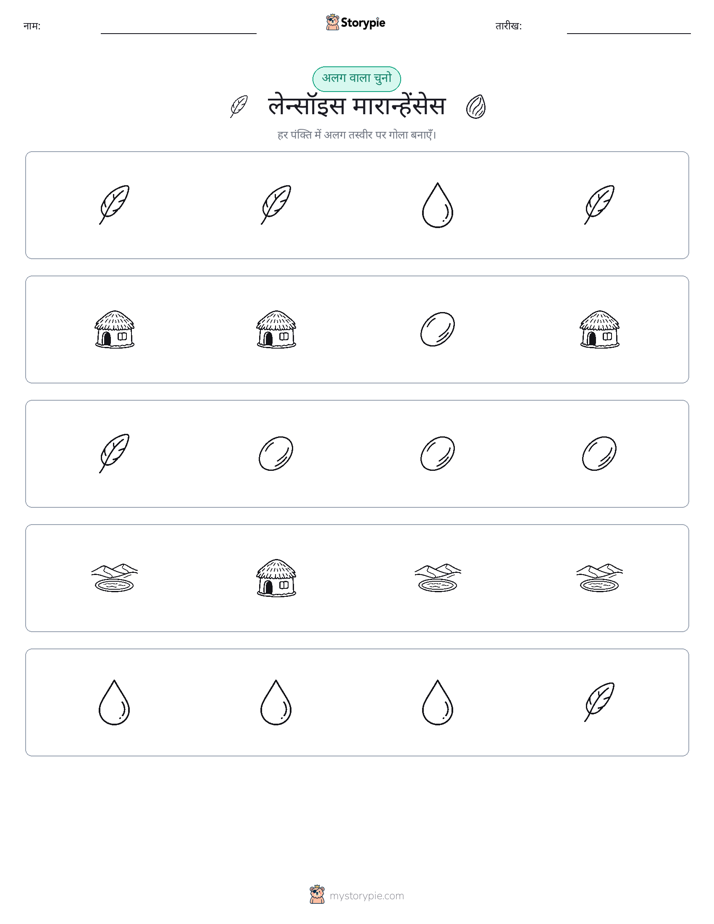Click the worksheet title लेन्सॉइस मारान्हेंसेस
The height and width of the screenshot is (924, 714).
pos(356,107)
